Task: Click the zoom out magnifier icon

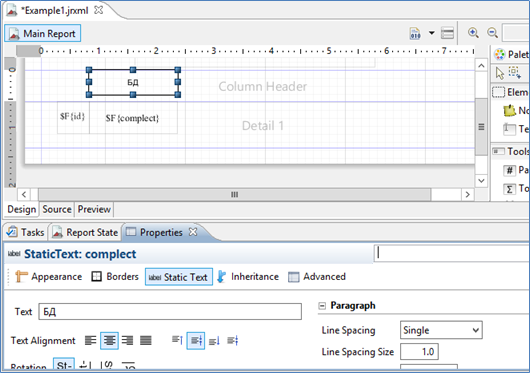Action: point(492,33)
